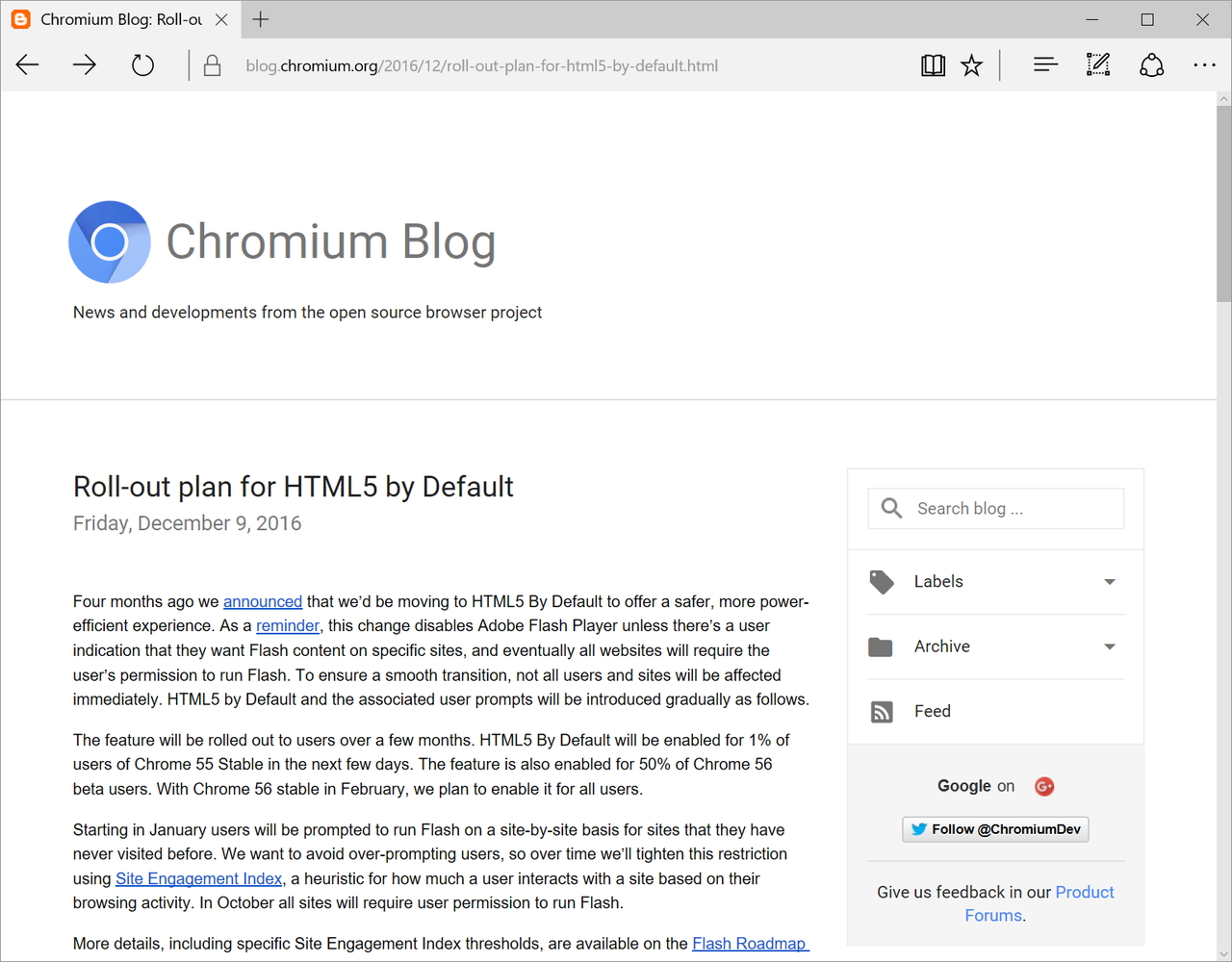Click the Google+ icon in the sidebar
This screenshot has height=962, width=1232.
(1044, 786)
